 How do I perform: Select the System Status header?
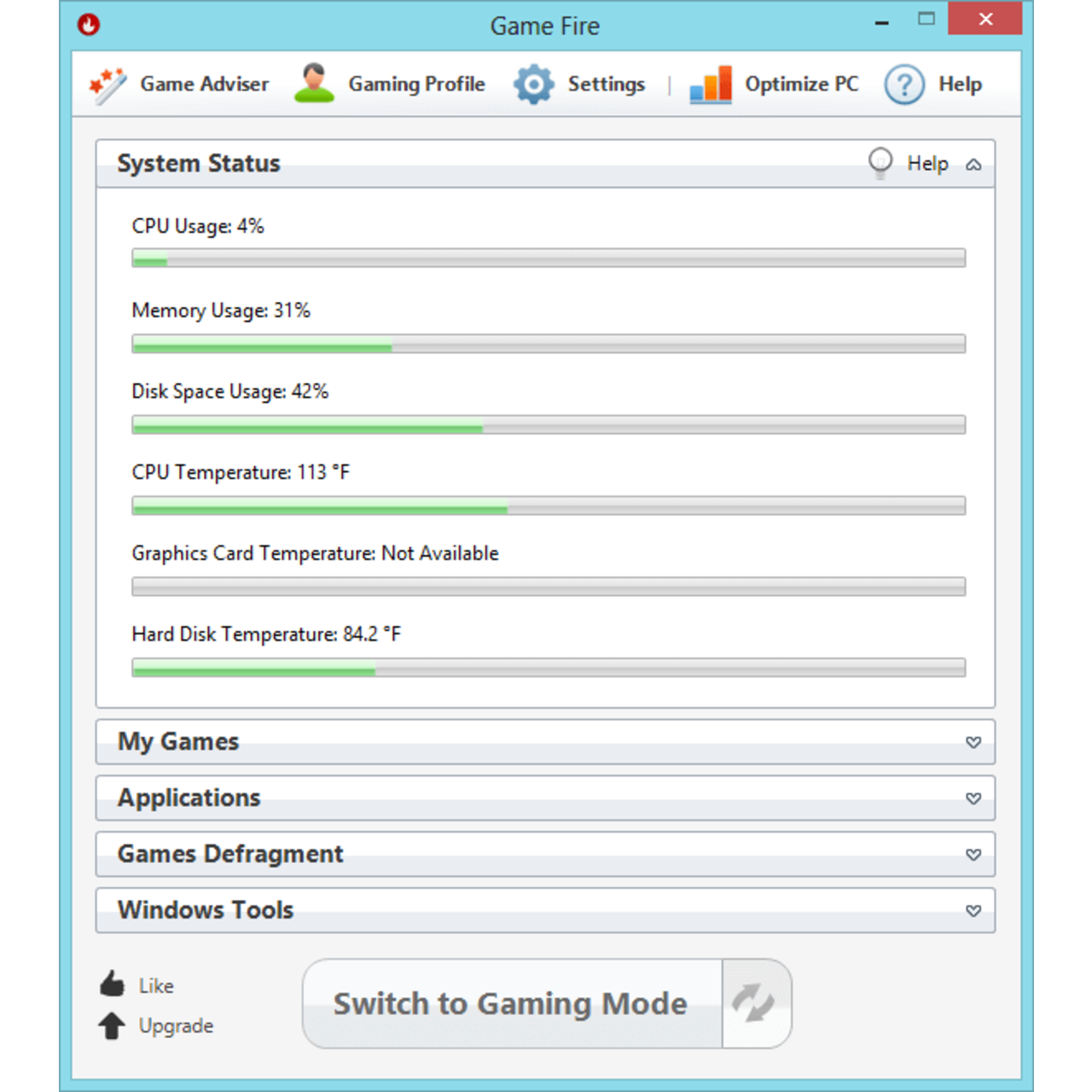click(199, 163)
